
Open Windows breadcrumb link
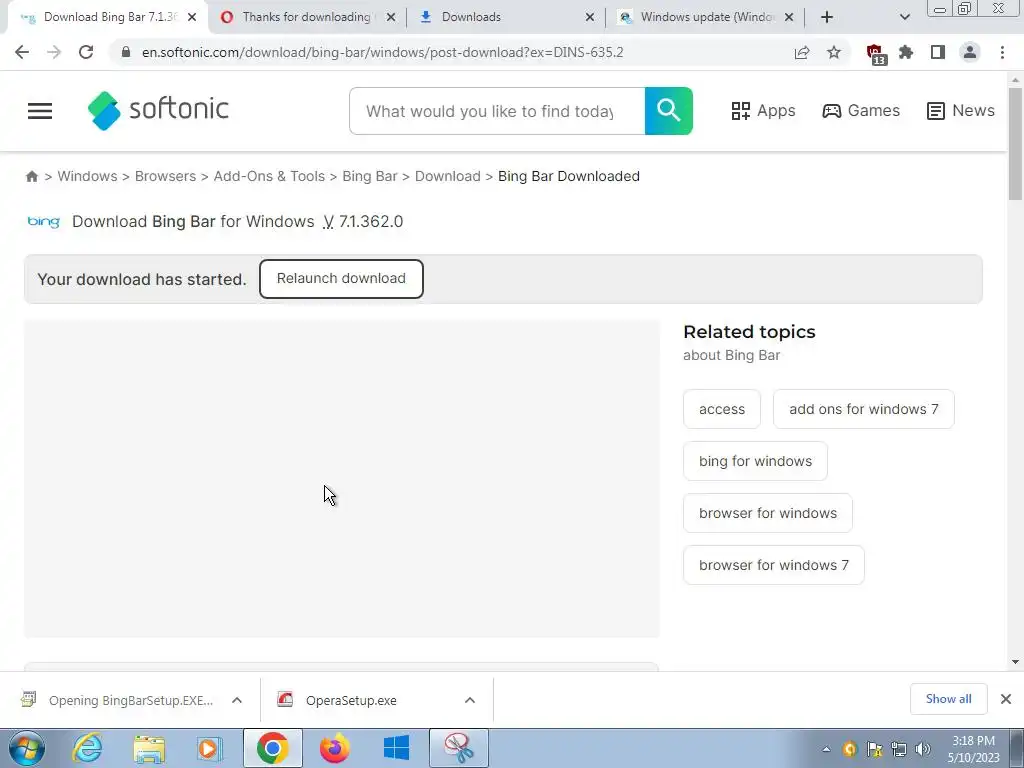(x=88, y=176)
